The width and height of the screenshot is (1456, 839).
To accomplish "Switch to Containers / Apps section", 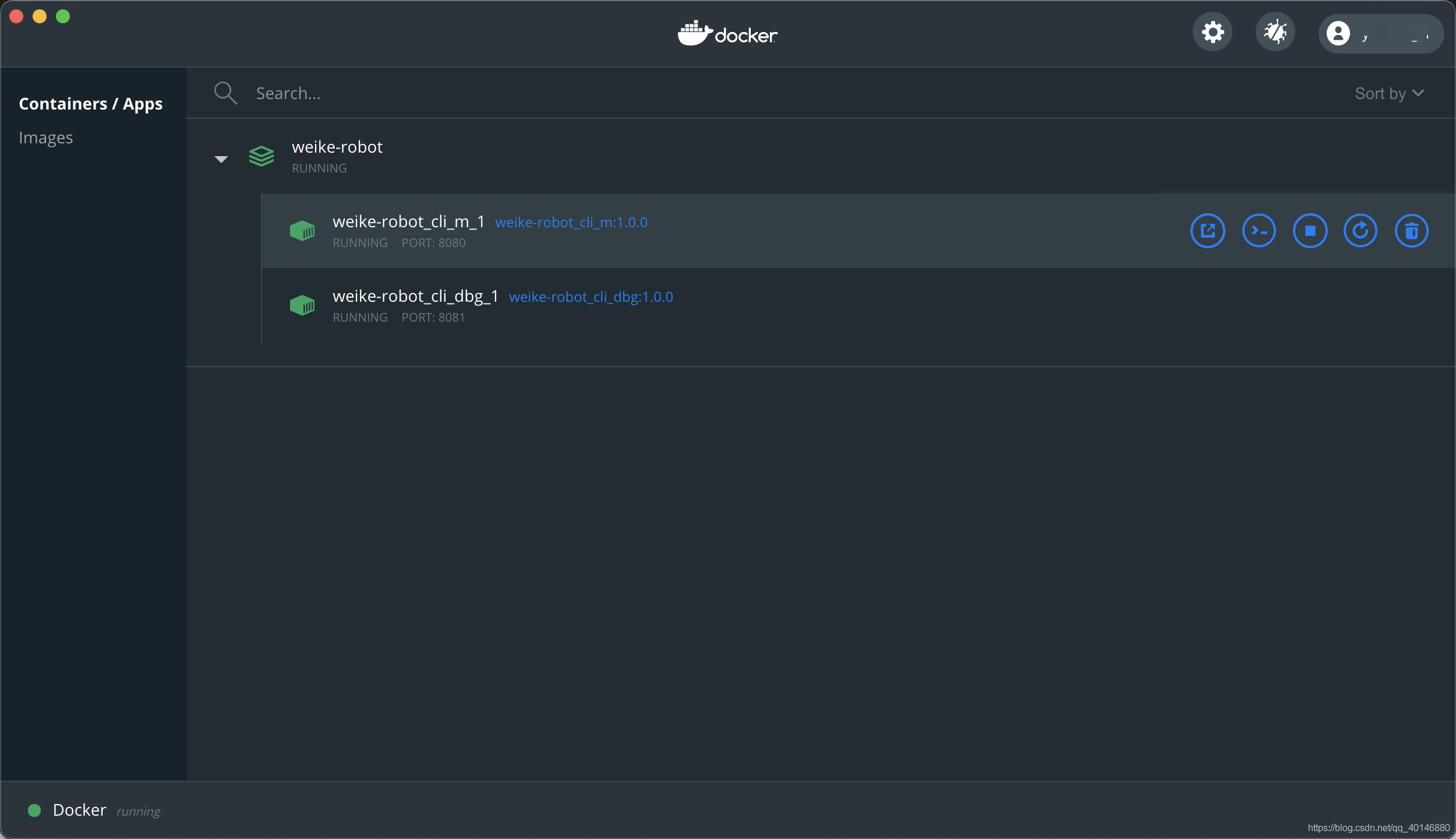I will 91,104.
